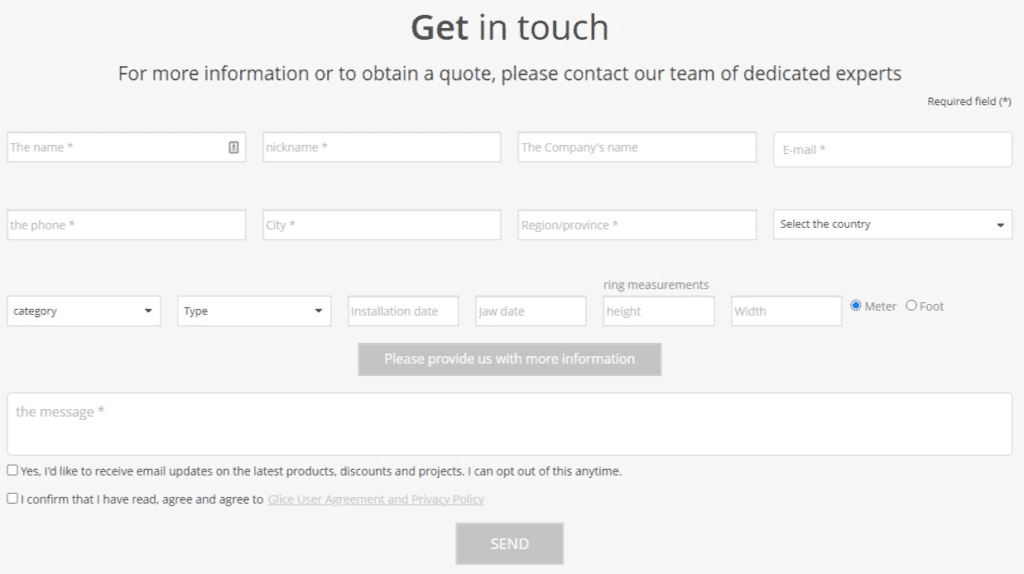
Task: Open Glice User Agreement and Privacy Policy link
Action: [376, 500]
